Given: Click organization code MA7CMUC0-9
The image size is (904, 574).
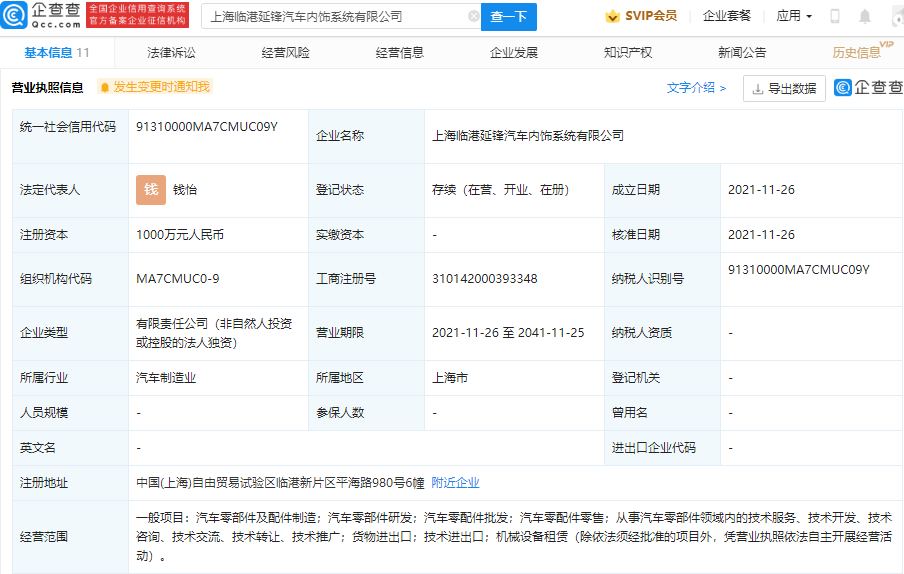Looking at the screenshot, I should click(178, 279).
